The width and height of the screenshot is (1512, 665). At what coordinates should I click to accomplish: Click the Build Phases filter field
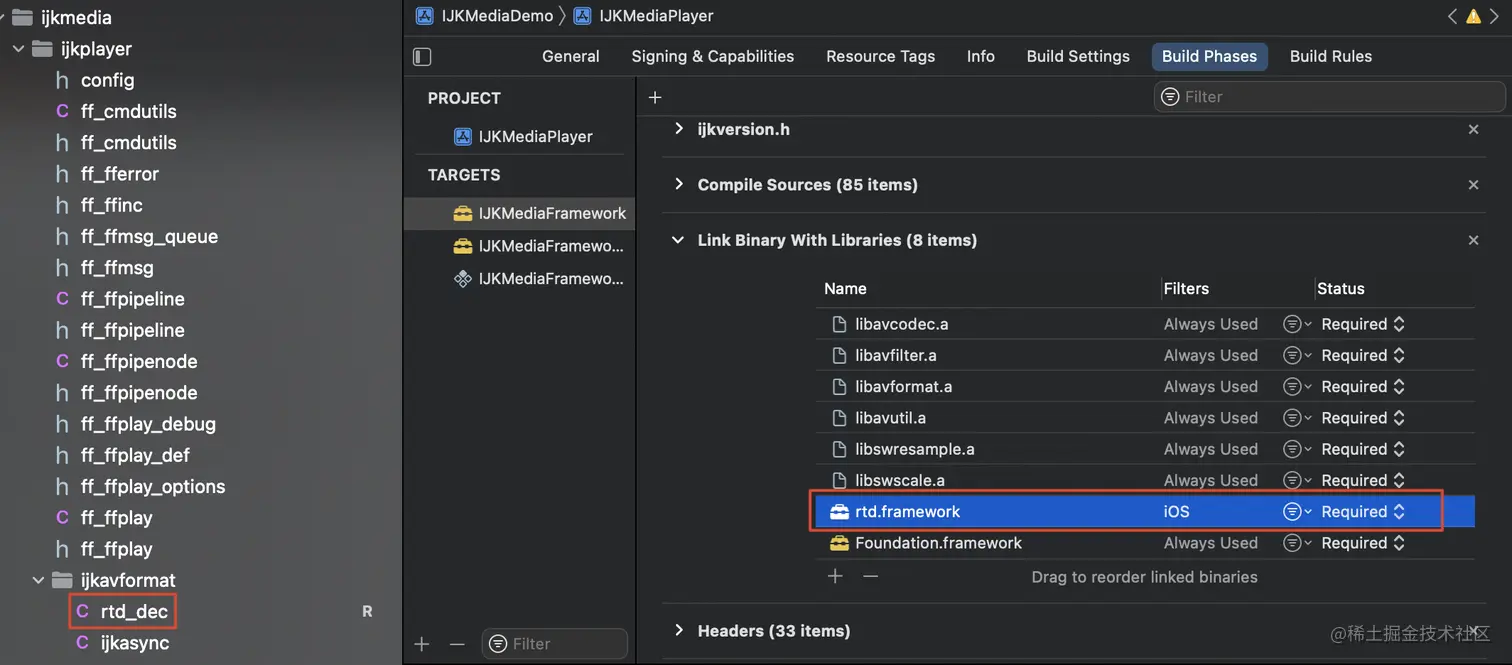coord(1330,97)
